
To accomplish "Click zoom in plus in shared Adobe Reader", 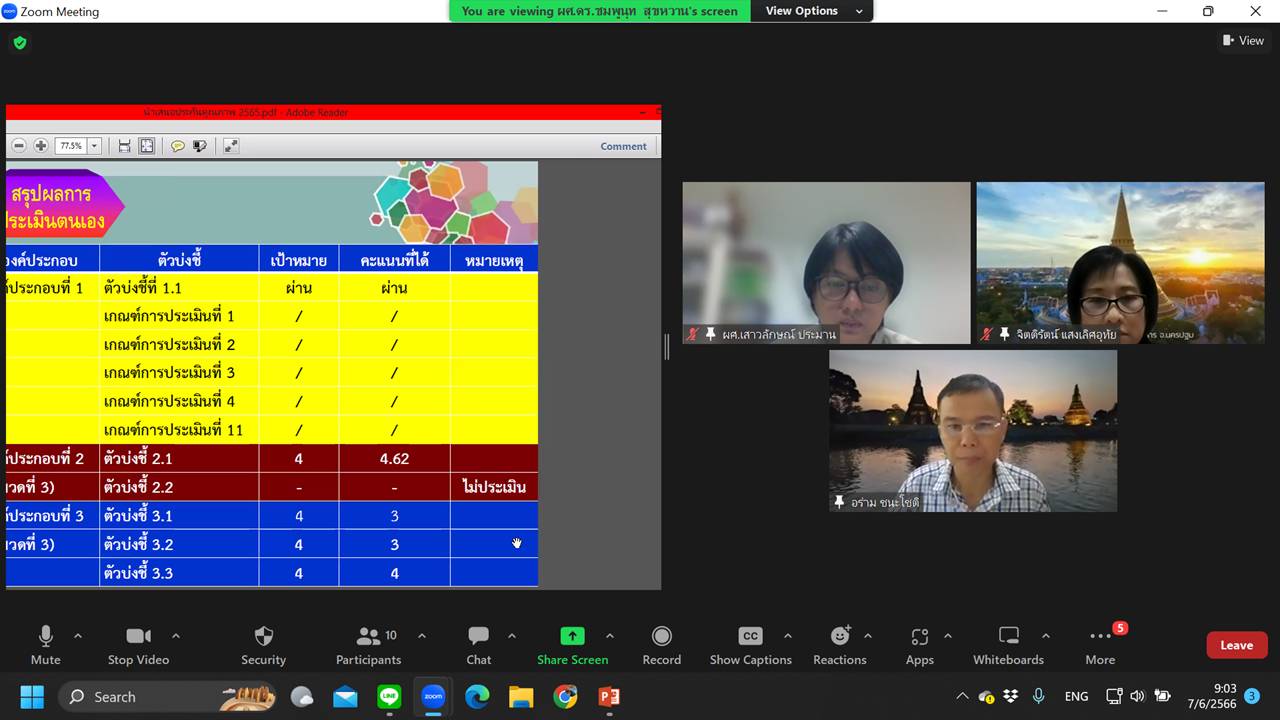I will [41, 146].
